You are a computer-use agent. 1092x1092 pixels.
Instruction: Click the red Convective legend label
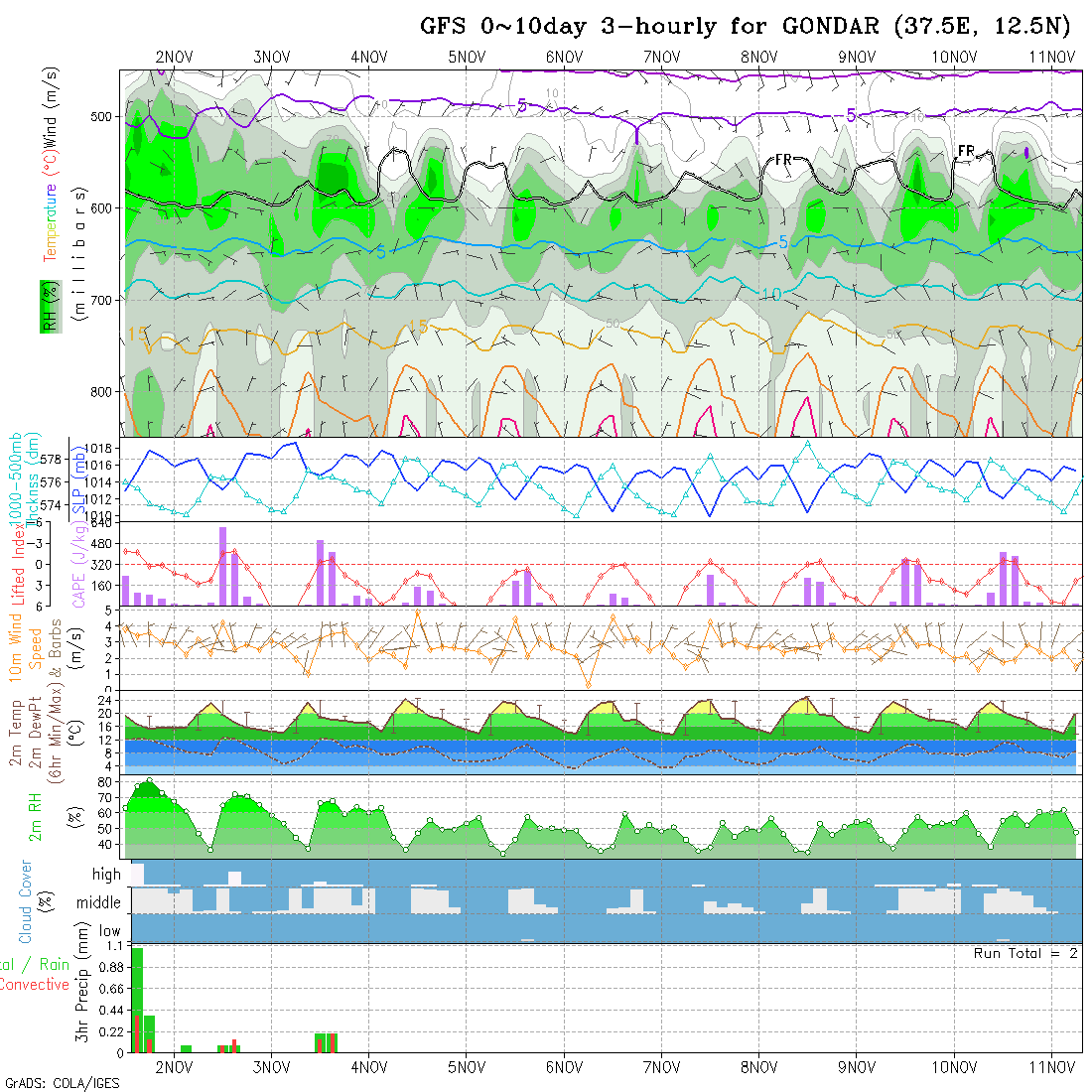35,985
